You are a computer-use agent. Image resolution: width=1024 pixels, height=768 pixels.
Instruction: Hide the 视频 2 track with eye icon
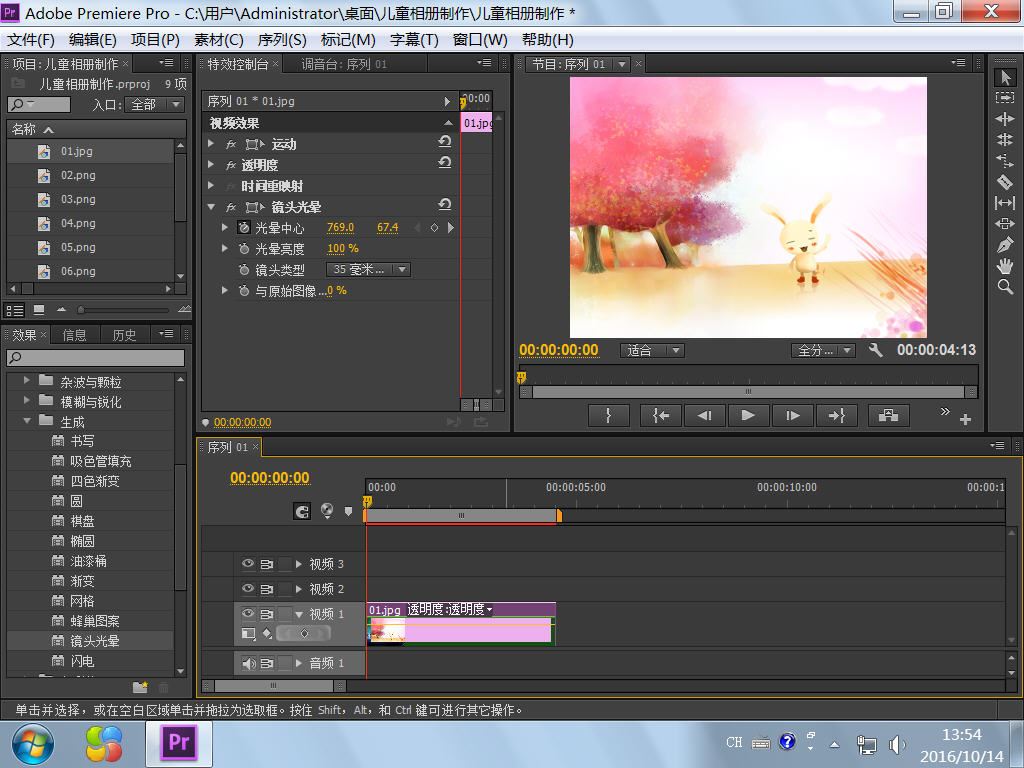[248, 588]
